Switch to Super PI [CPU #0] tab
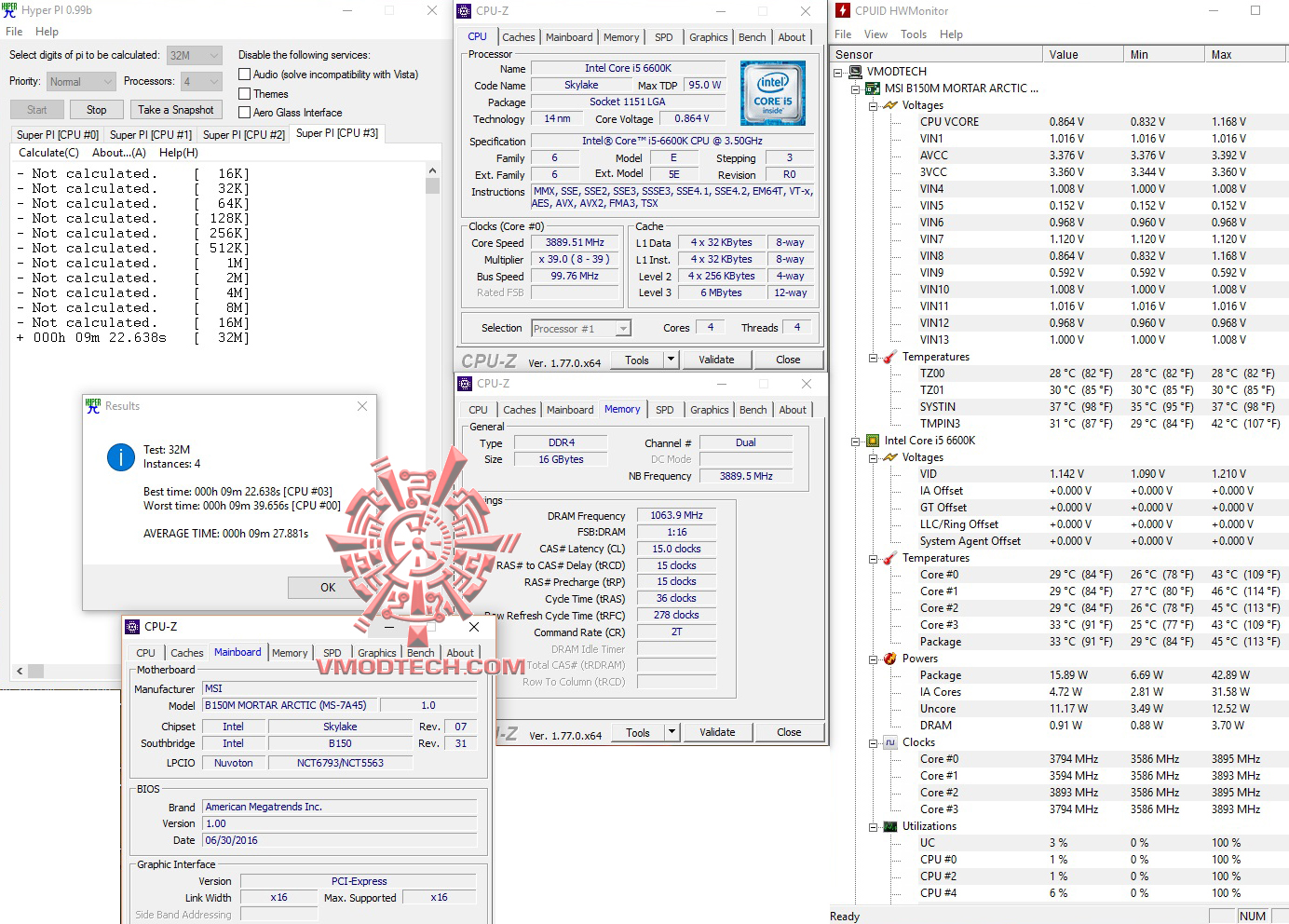The width and height of the screenshot is (1289, 924). coord(58,135)
